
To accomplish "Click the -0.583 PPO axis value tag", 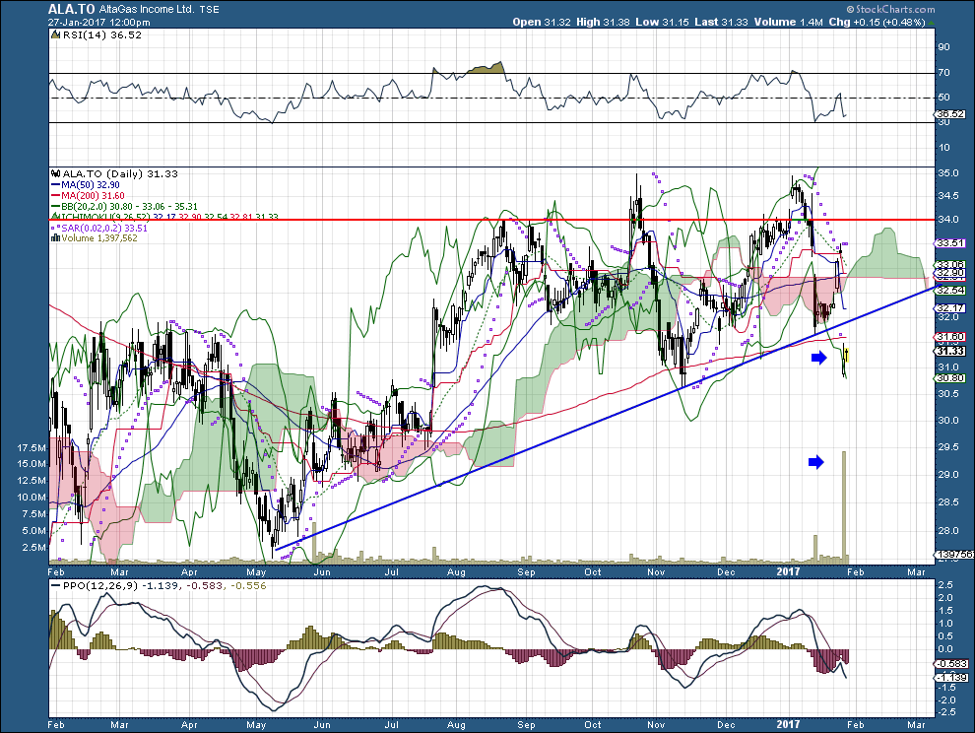I will (x=952, y=664).
